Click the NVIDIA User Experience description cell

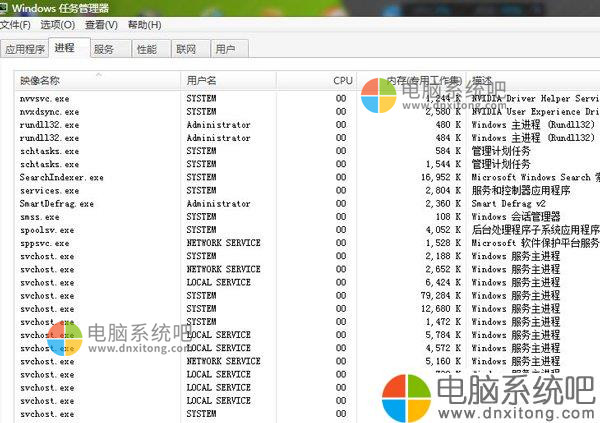click(535, 112)
